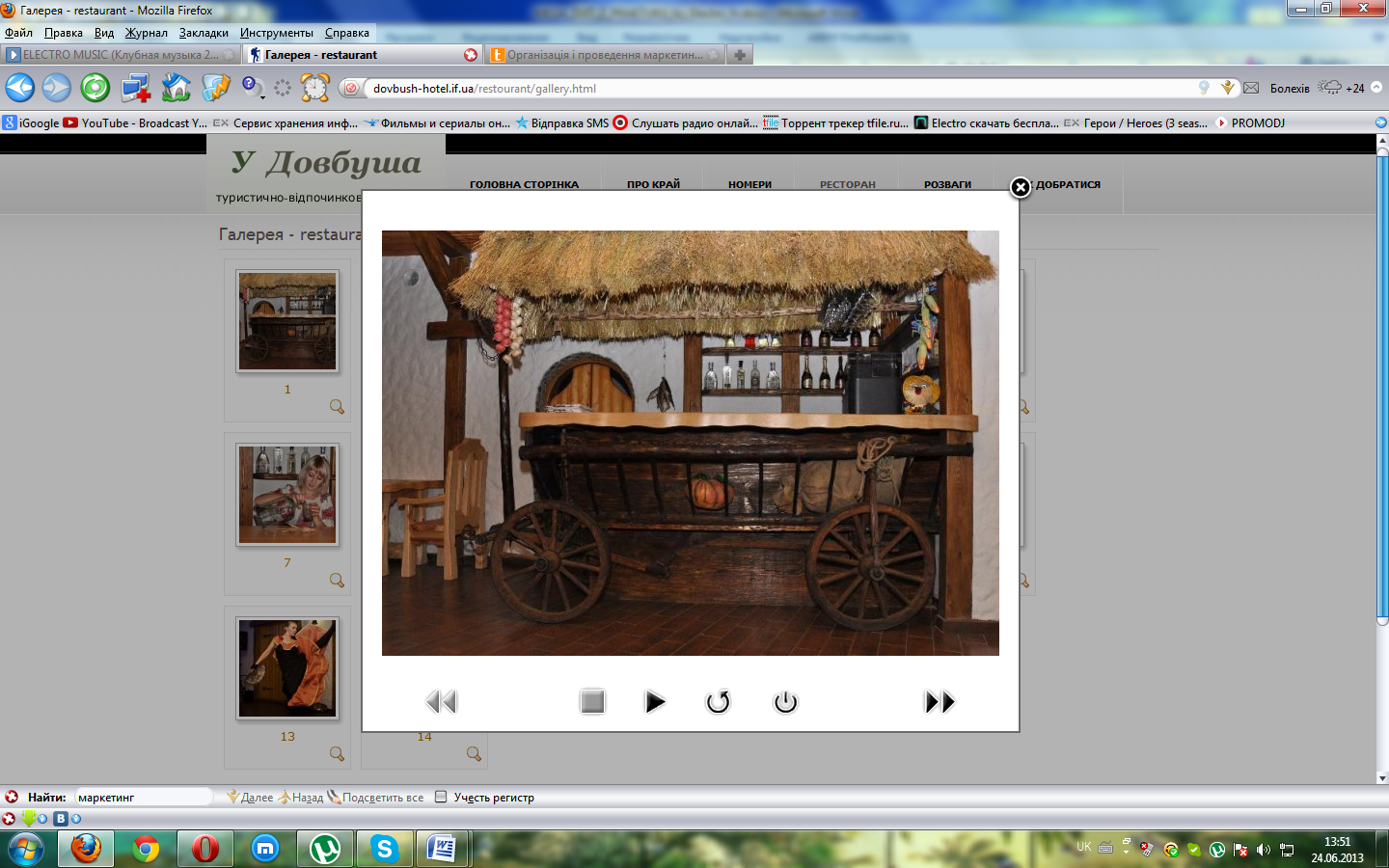Go to the Home page icon
1389x868 pixels.
click(177, 88)
